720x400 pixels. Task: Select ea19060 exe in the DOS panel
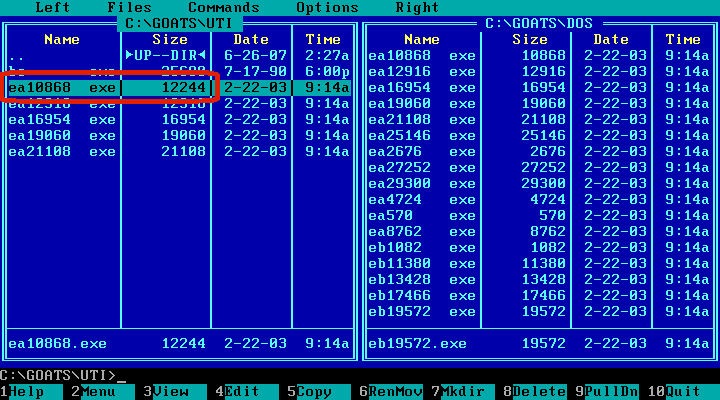539,103
